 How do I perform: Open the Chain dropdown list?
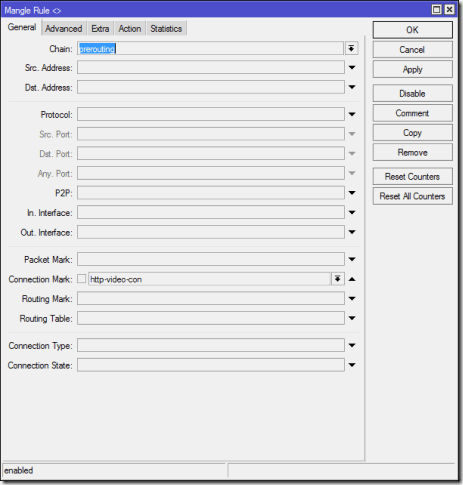point(351,49)
